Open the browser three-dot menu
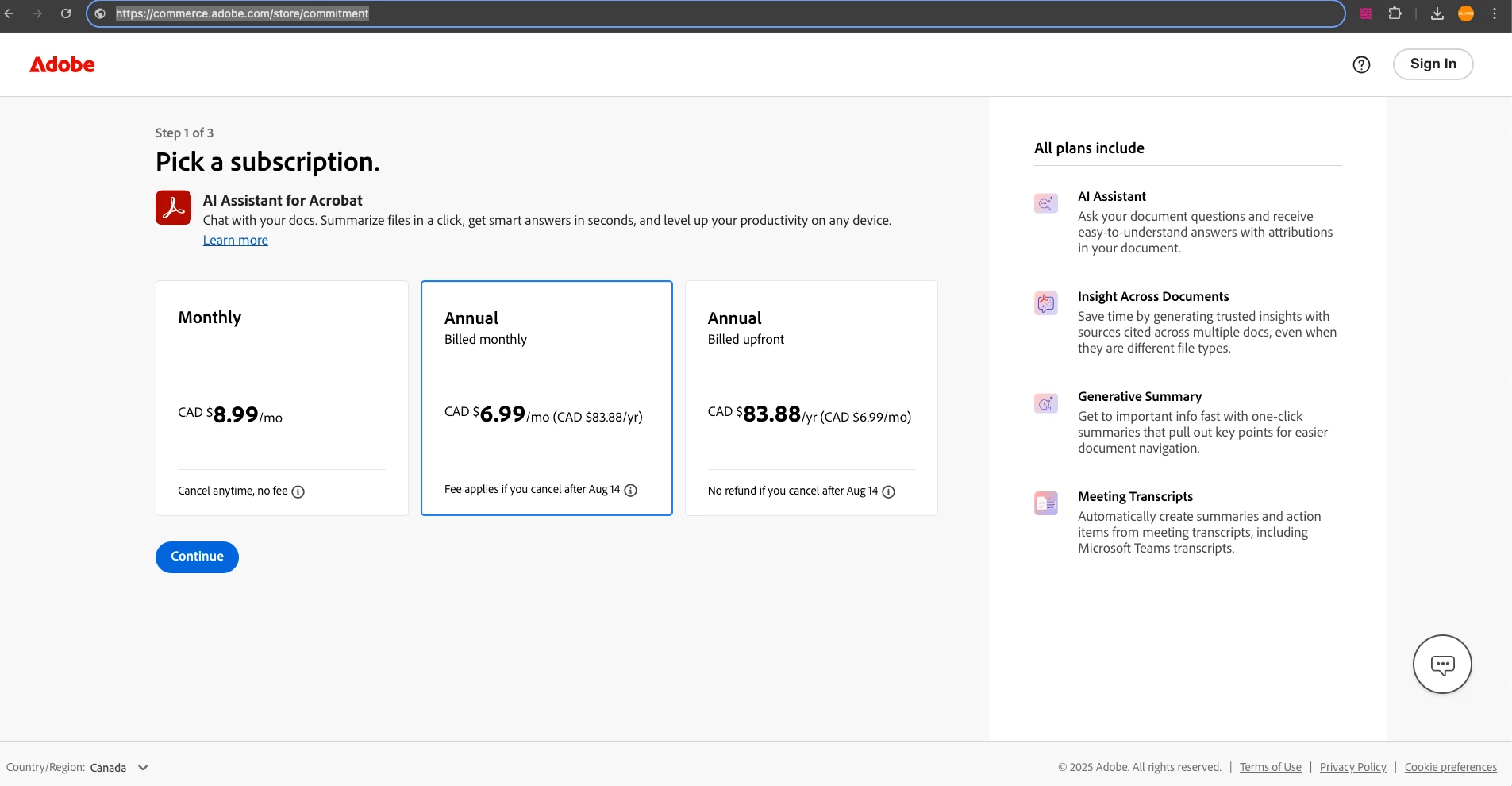The image size is (1512, 786). [x=1495, y=13]
